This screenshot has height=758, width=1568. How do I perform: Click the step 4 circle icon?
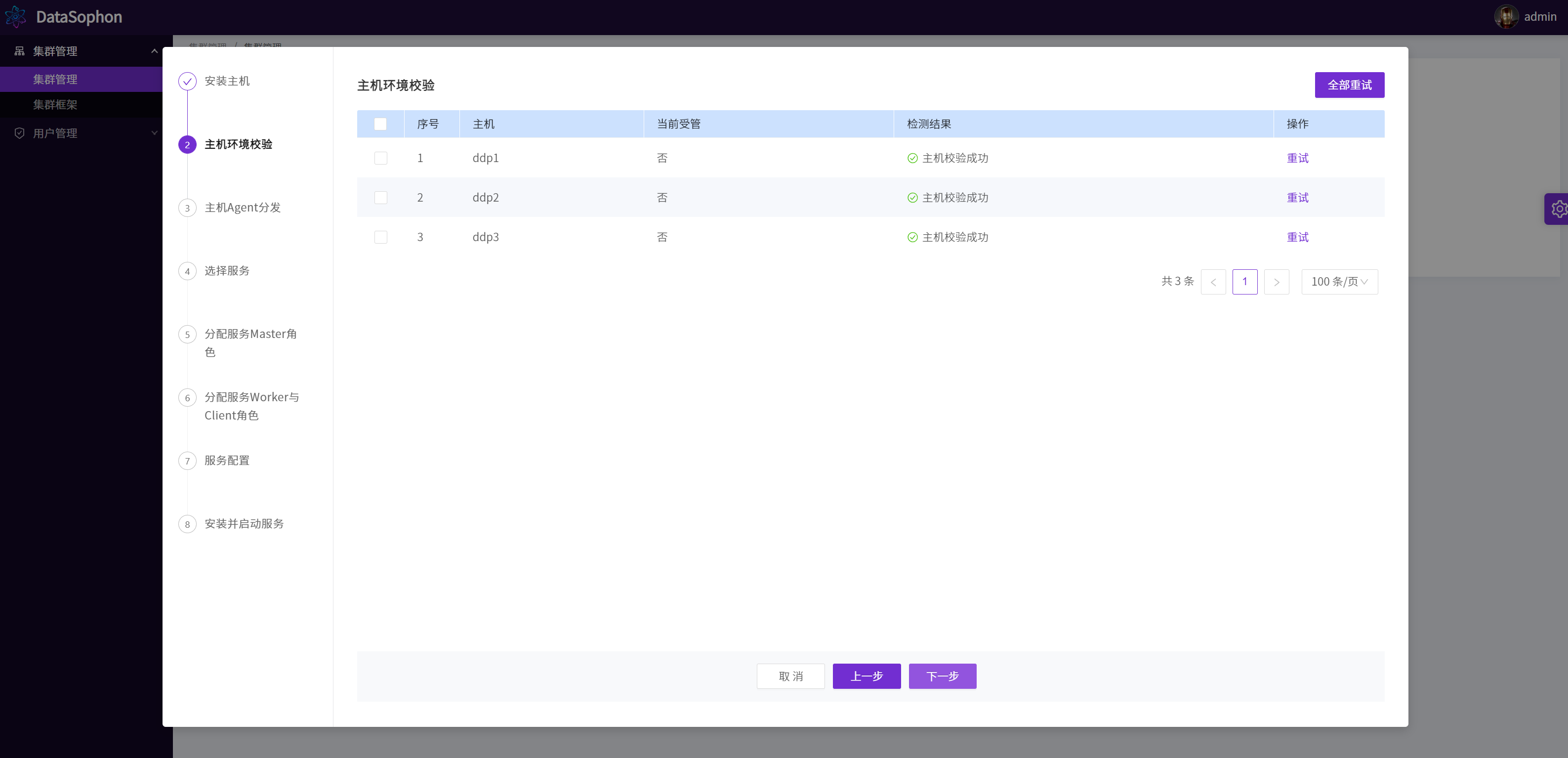pos(188,272)
